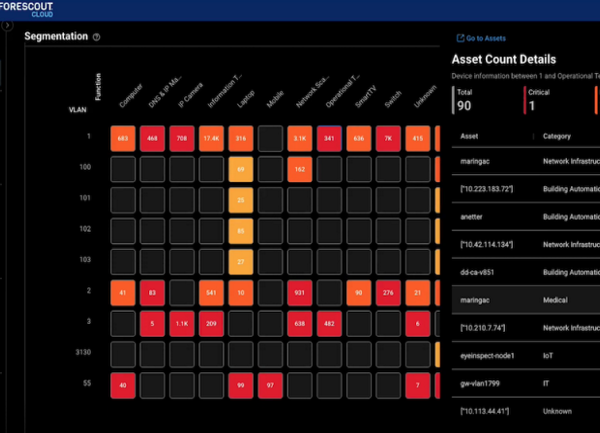Click the VLAN 3130 row label
Screen dimensions: 600x433
coord(88,354)
